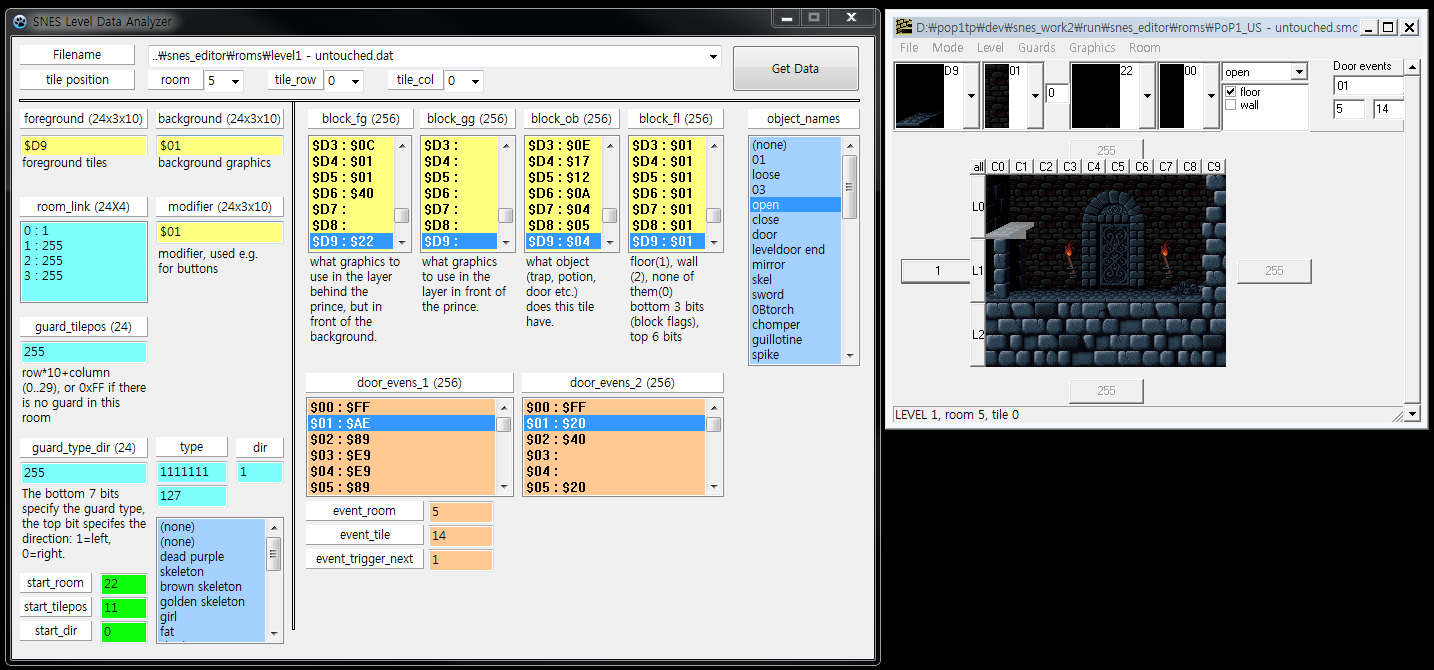Image resolution: width=1434 pixels, height=670 pixels.
Task: Select 'mirror' in object_names list
Action: (x=795, y=265)
